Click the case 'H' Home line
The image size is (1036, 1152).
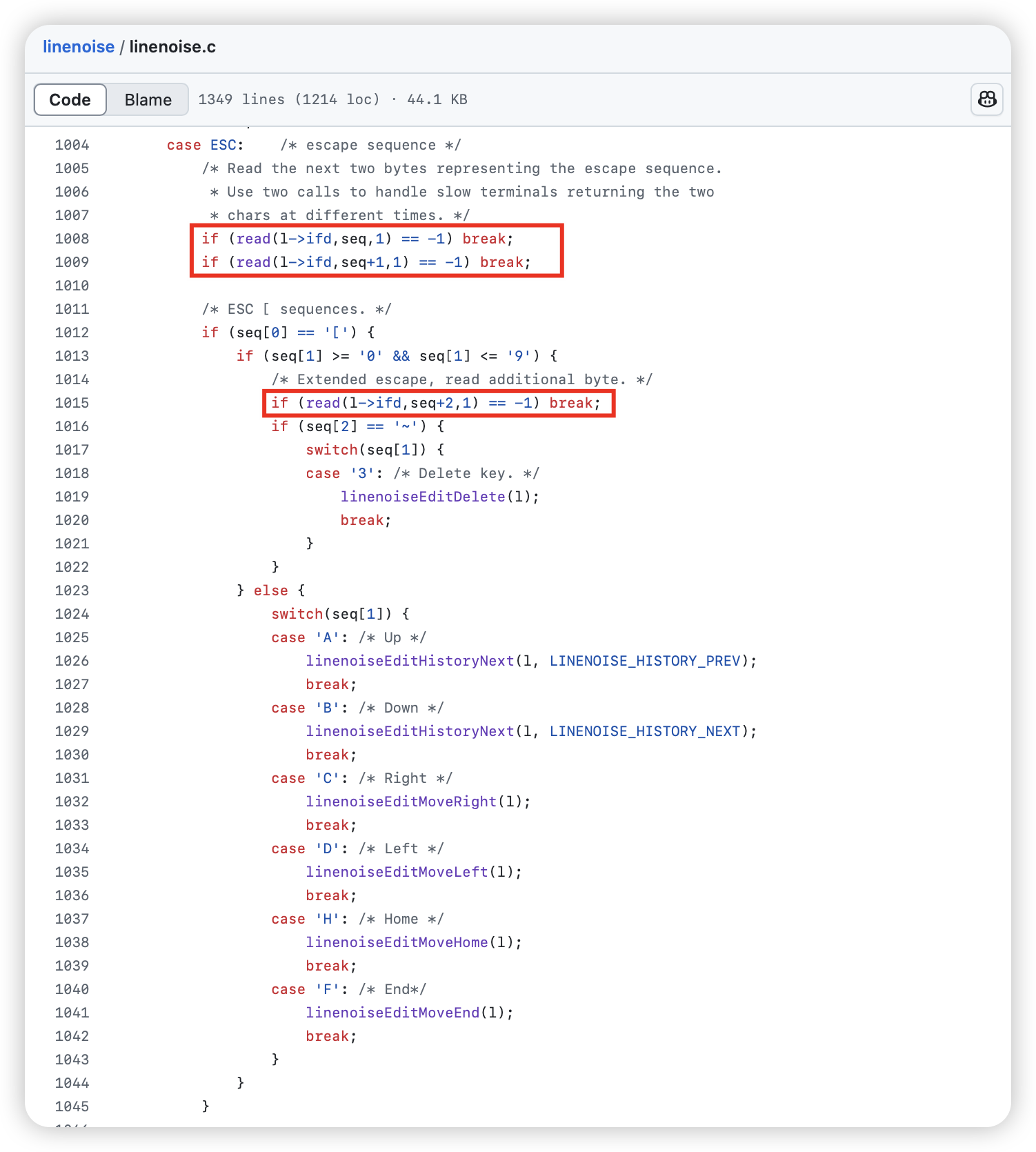358,919
